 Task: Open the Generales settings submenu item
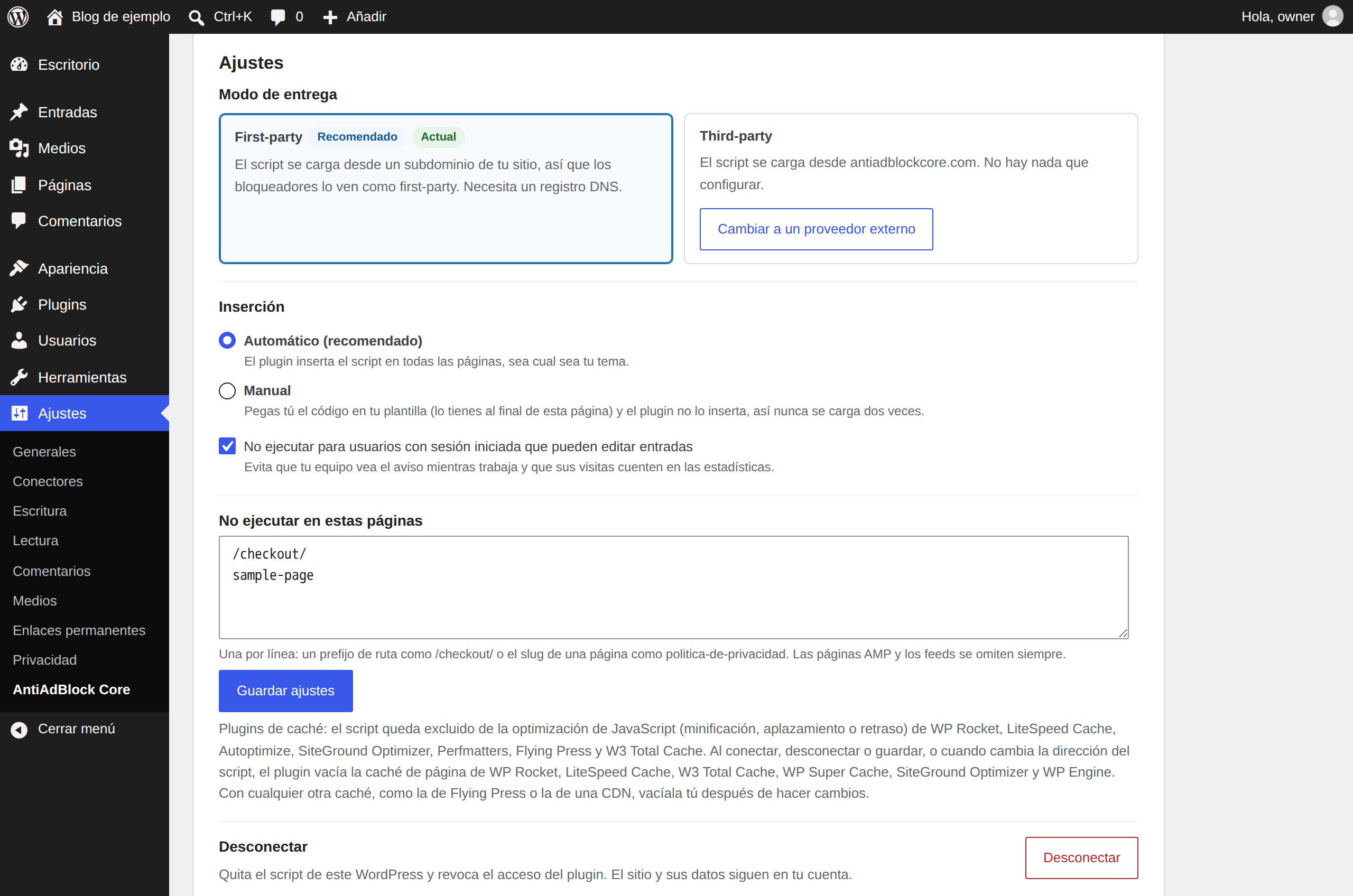44,451
